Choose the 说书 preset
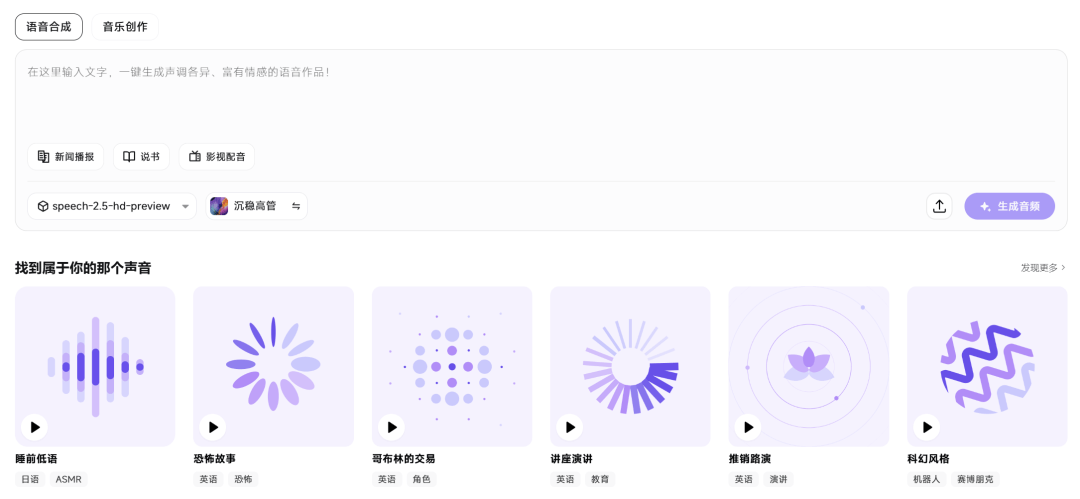 [141, 157]
